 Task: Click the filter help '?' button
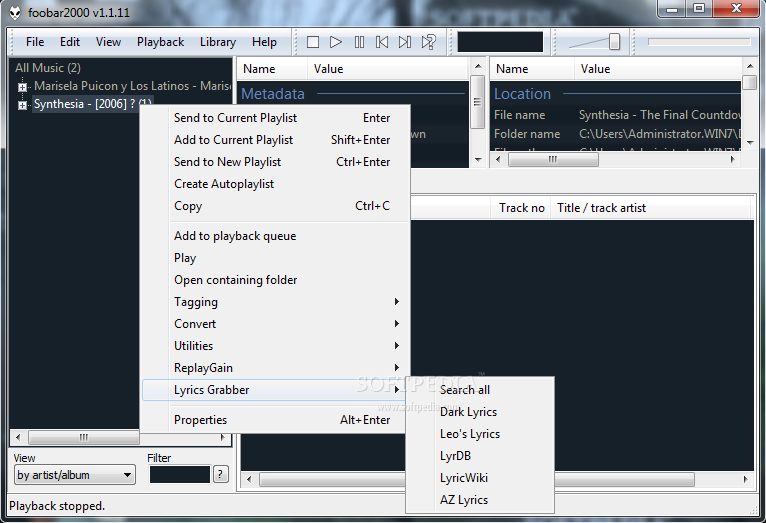(x=220, y=474)
